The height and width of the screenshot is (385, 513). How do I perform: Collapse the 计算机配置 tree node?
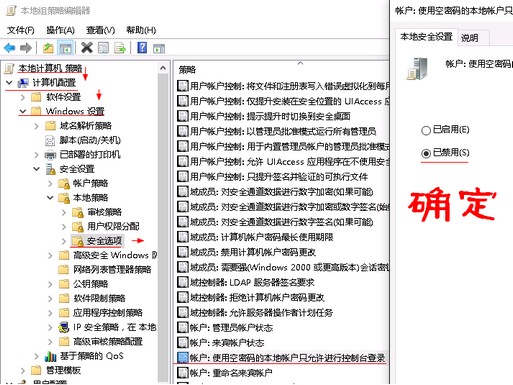pyautogui.click(x=9, y=83)
